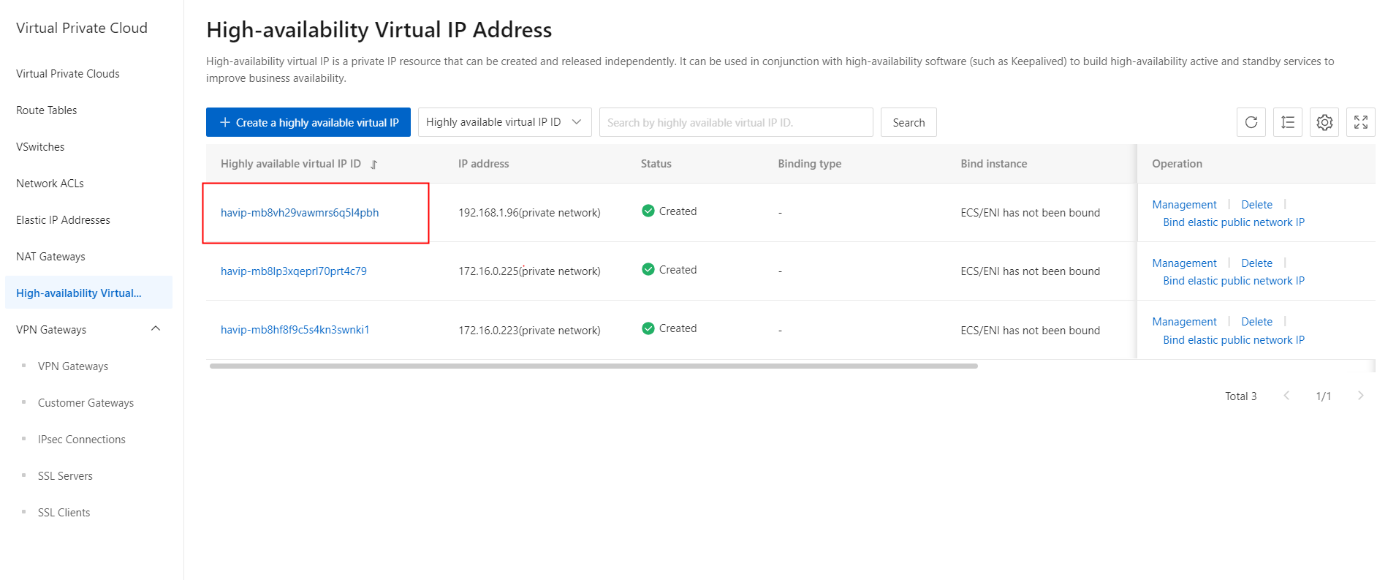Go to next page arrow
Viewport: 1377px width, 580px height.
[x=1360, y=396]
